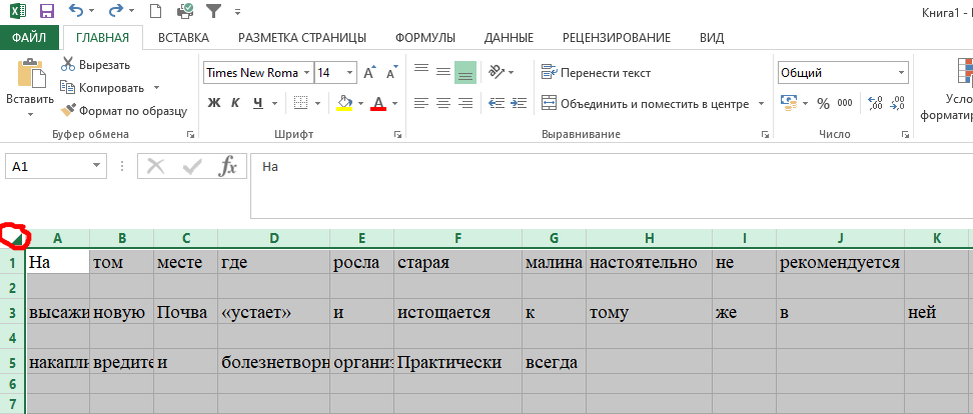Open the Name Box dropdown arrow
Screen dimensions: 973x414
pyautogui.click(x=96, y=166)
